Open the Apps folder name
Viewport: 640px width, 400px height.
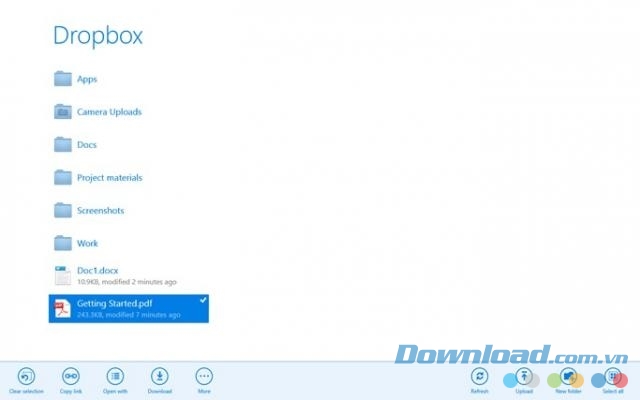[87, 79]
